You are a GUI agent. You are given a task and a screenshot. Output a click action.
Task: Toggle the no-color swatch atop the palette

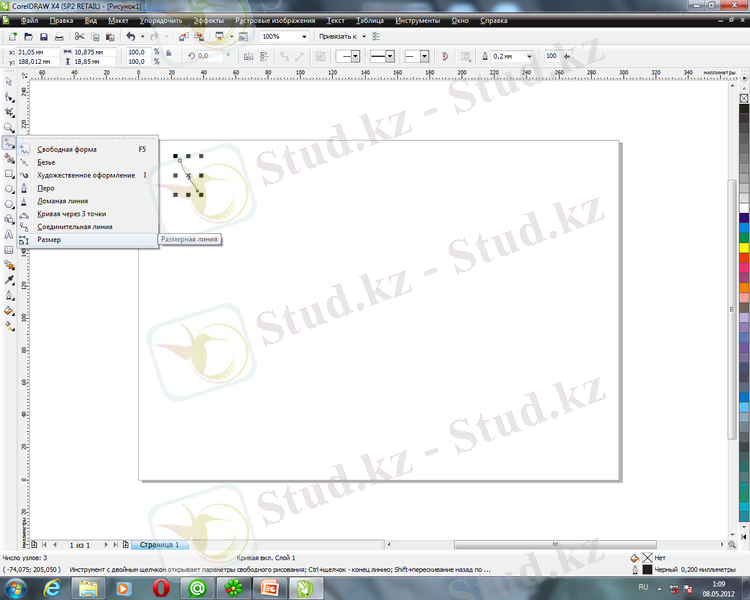(744, 98)
